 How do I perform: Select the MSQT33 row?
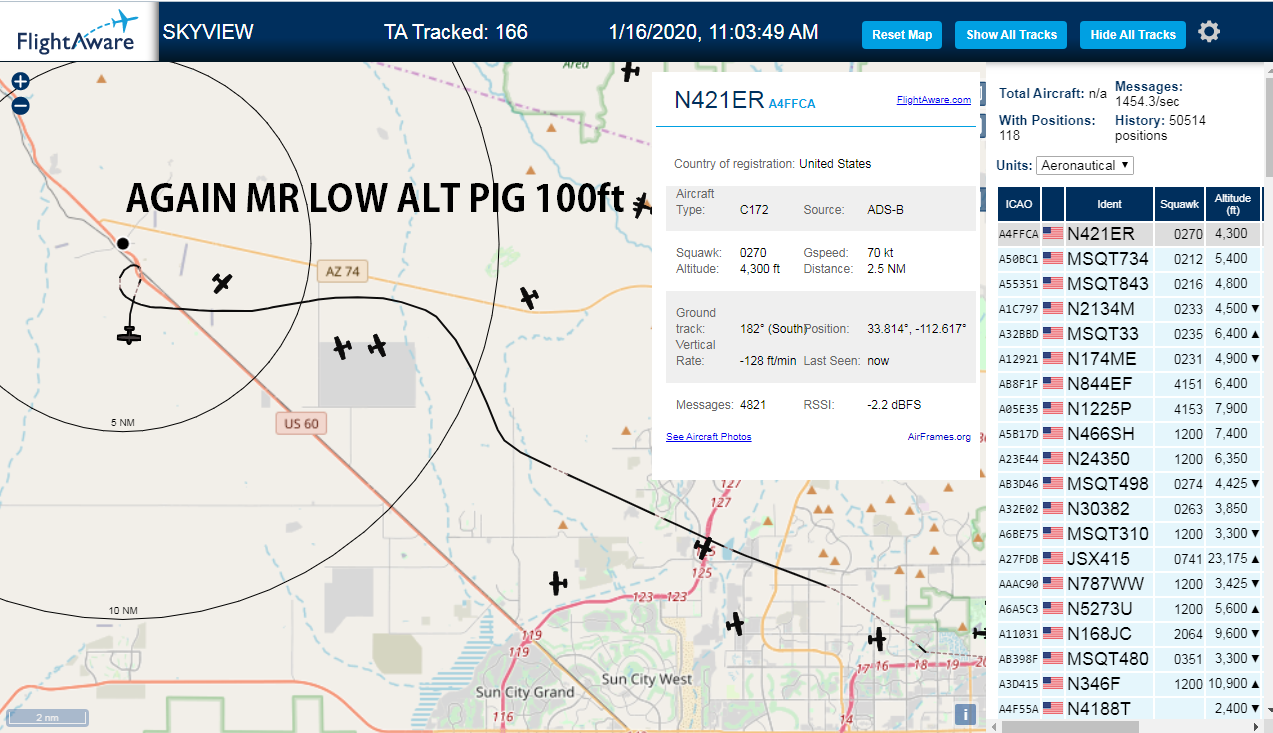(1130, 334)
